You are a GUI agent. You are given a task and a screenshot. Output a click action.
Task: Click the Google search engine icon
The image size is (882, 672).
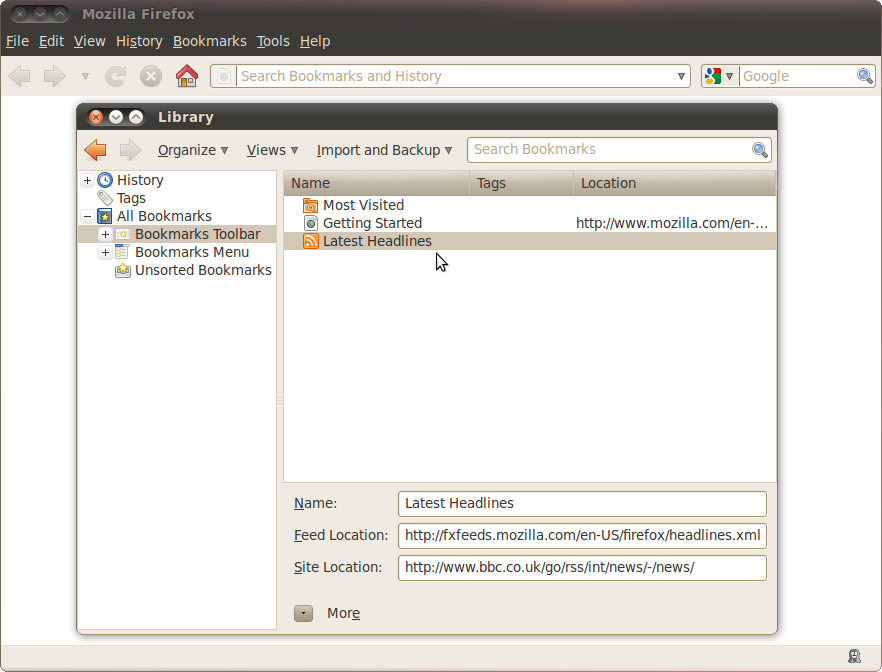(713, 76)
